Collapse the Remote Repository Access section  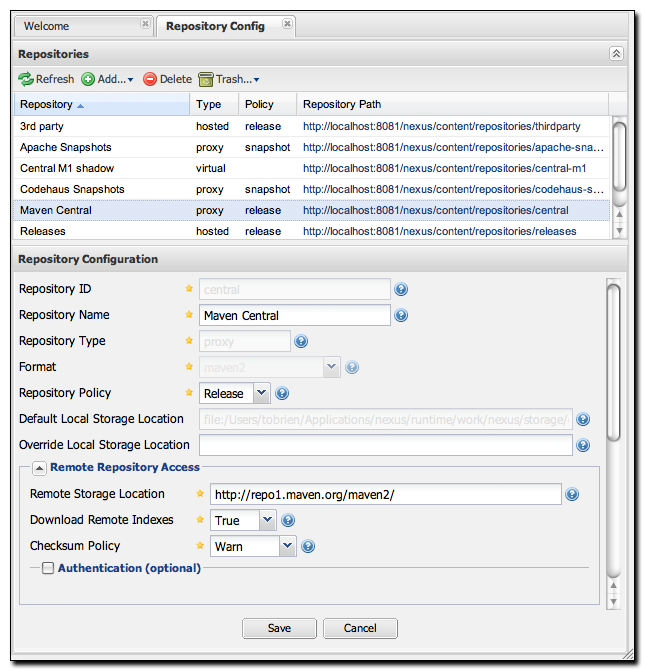[39, 467]
